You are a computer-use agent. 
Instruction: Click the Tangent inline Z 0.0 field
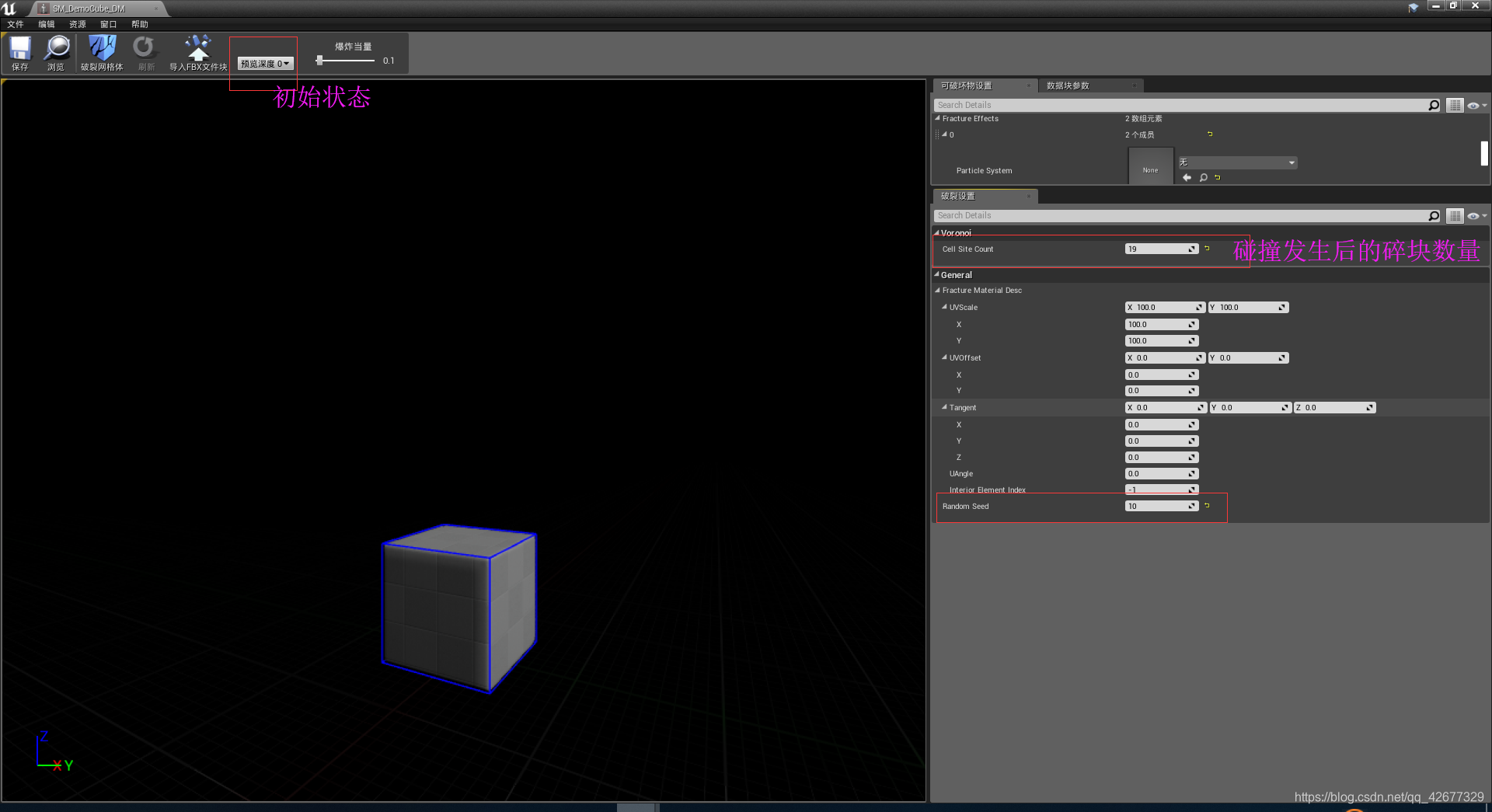pyautogui.click(x=1334, y=407)
